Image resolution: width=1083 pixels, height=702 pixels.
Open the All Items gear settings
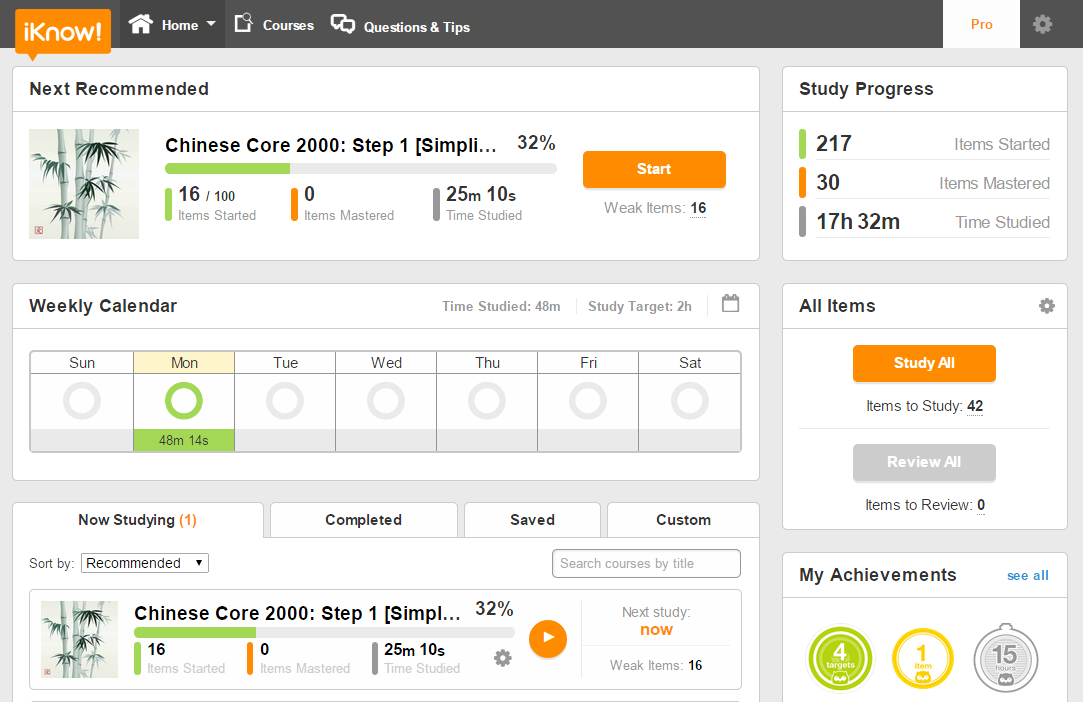(x=1047, y=306)
